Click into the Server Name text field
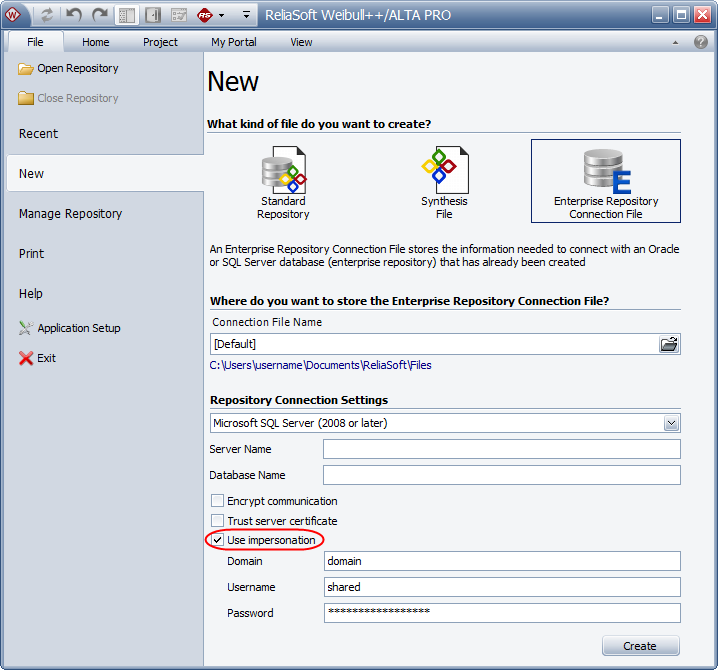The height and width of the screenshot is (670, 718). pyautogui.click(x=501, y=449)
